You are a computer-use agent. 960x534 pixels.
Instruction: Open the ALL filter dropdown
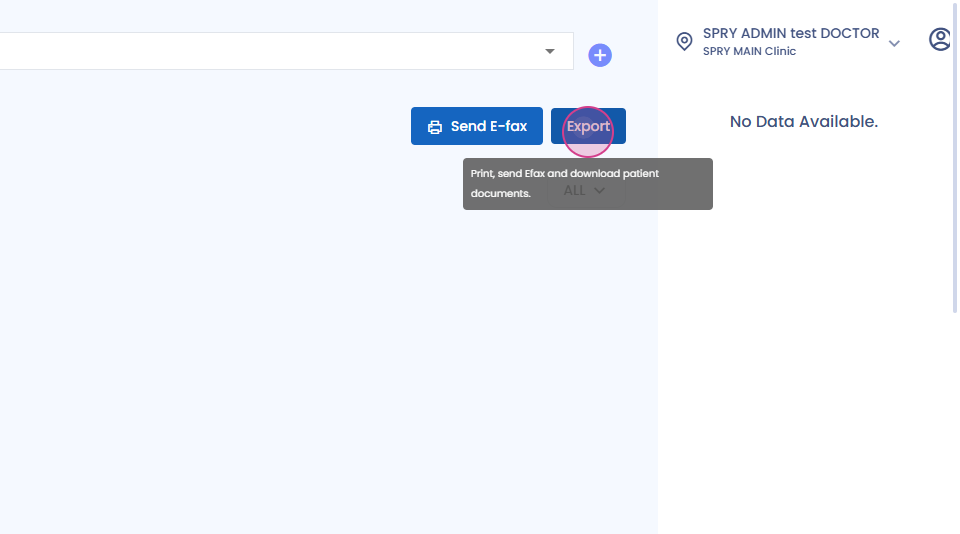pyautogui.click(x=584, y=190)
